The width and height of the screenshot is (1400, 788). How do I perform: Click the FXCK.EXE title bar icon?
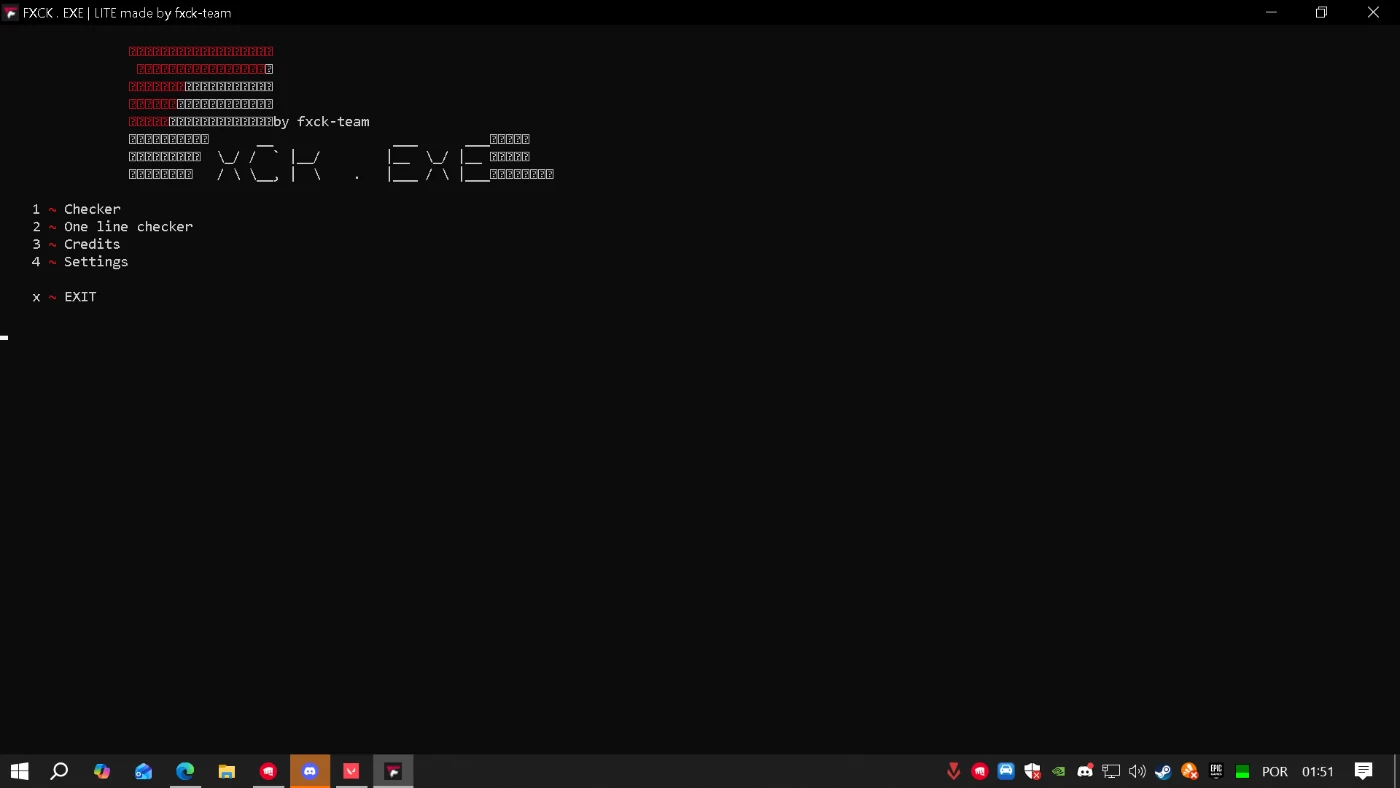pos(11,13)
